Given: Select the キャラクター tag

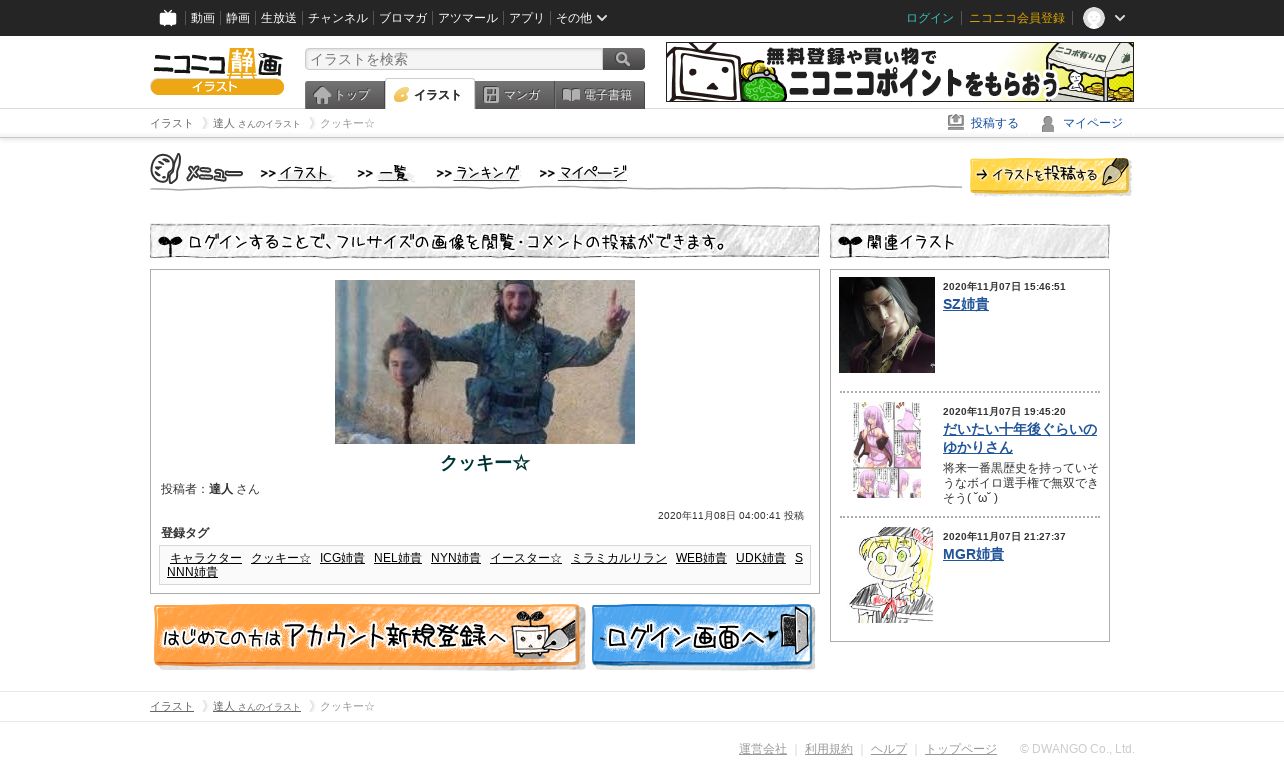Looking at the screenshot, I should tap(206, 558).
